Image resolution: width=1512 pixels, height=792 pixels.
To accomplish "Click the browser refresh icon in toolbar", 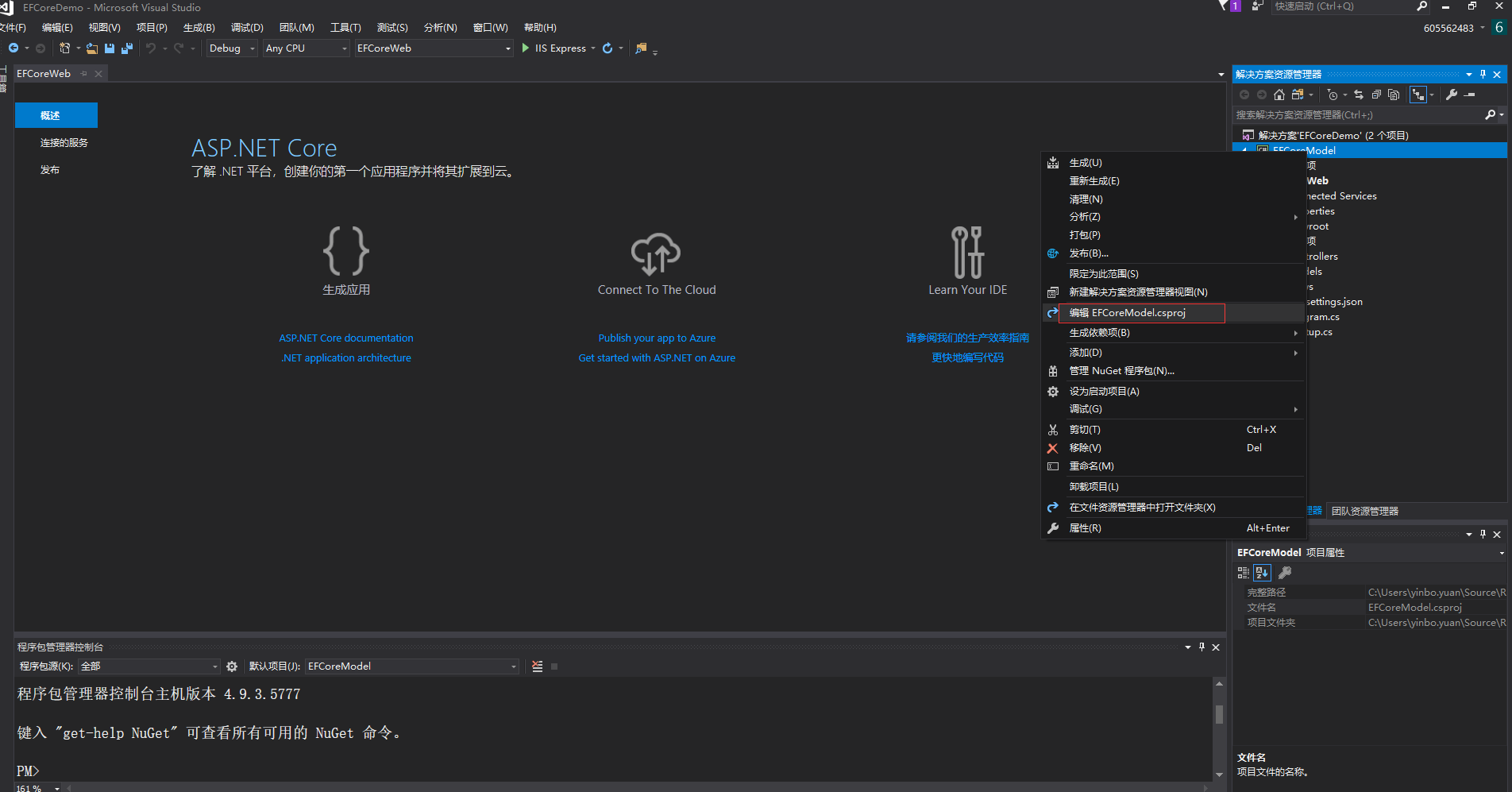I will click(x=607, y=48).
